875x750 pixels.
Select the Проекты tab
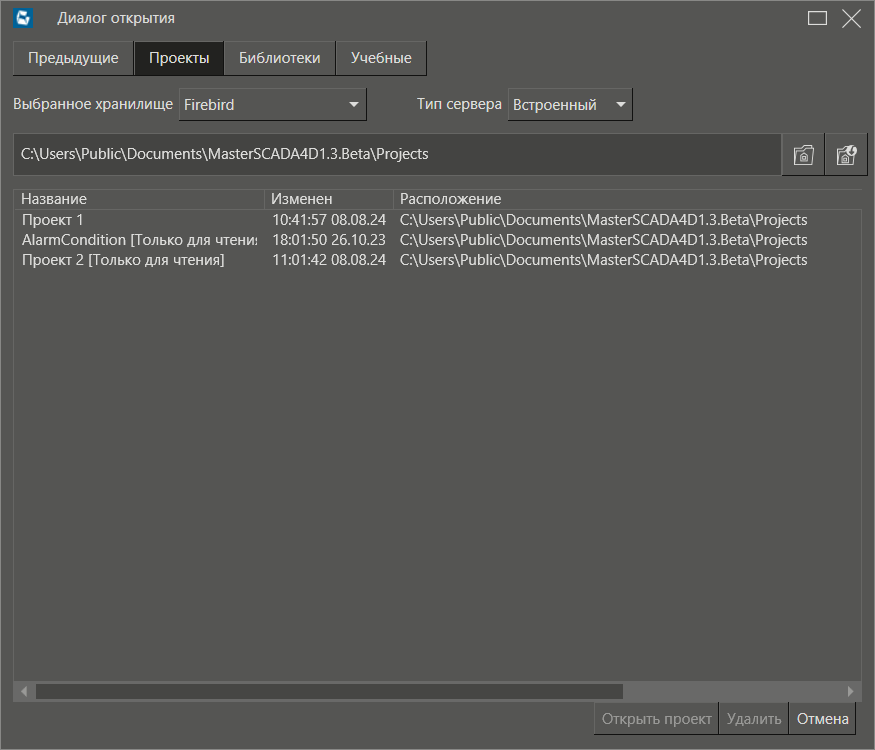179,58
